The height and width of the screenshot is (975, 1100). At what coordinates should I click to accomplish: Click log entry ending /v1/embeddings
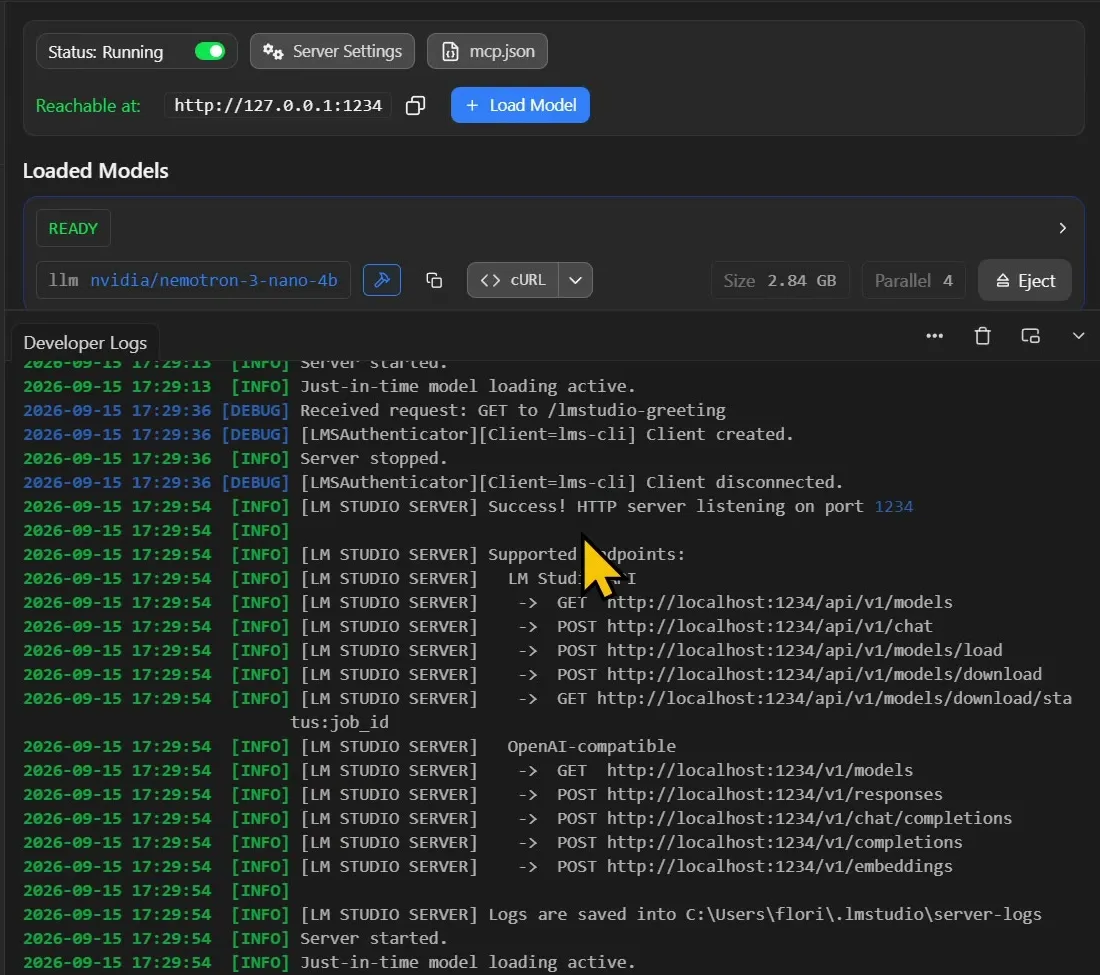[488, 866]
